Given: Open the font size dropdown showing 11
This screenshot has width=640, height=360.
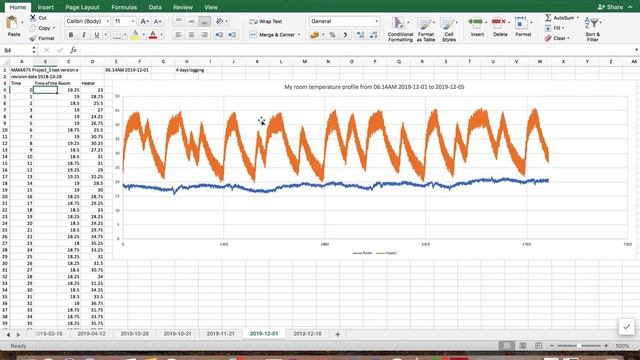Looking at the screenshot, I should click(x=132, y=21).
